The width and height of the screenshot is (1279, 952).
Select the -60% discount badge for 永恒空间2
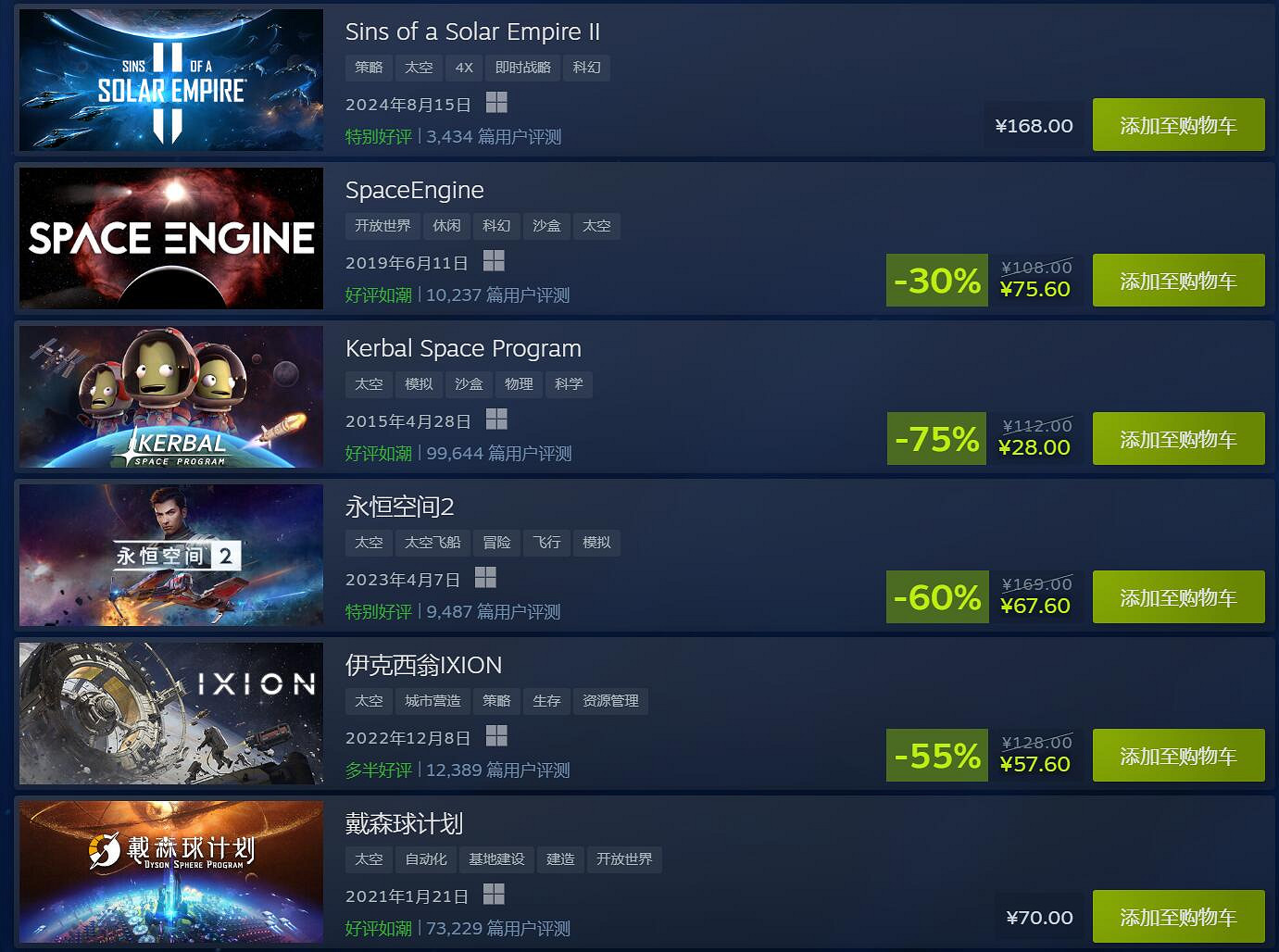click(937, 597)
